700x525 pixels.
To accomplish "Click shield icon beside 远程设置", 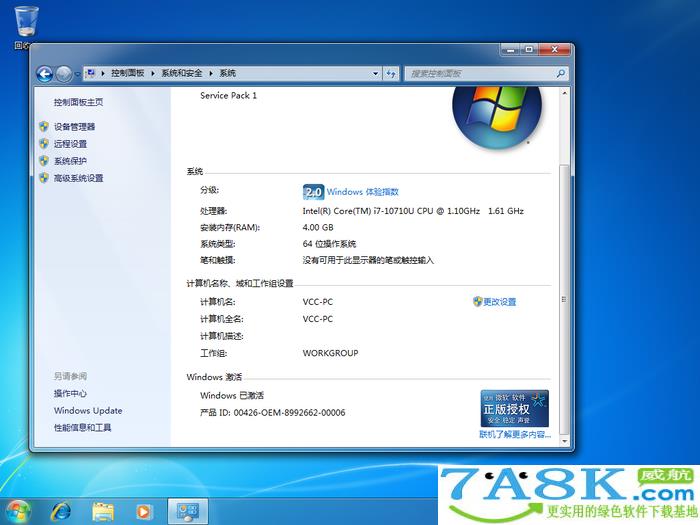I will pos(44,143).
